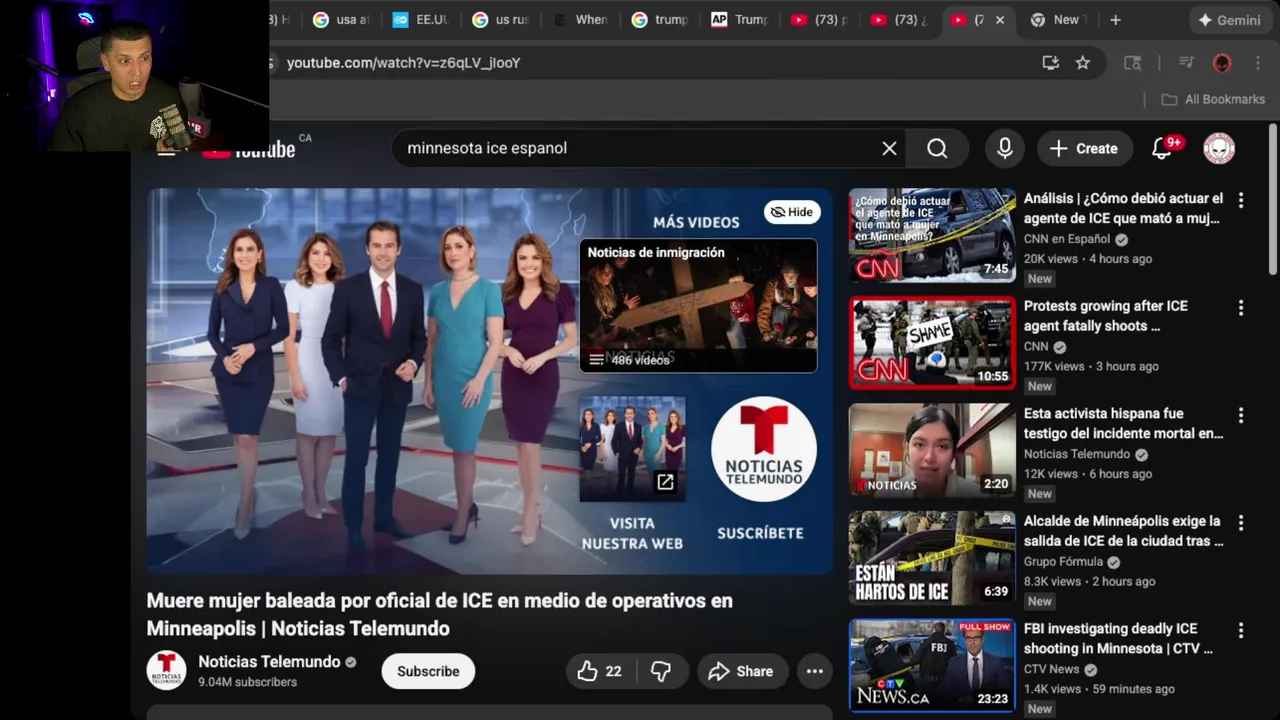
Task: Open CNN en Español Análisis thumbnail
Action: click(932, 235)
